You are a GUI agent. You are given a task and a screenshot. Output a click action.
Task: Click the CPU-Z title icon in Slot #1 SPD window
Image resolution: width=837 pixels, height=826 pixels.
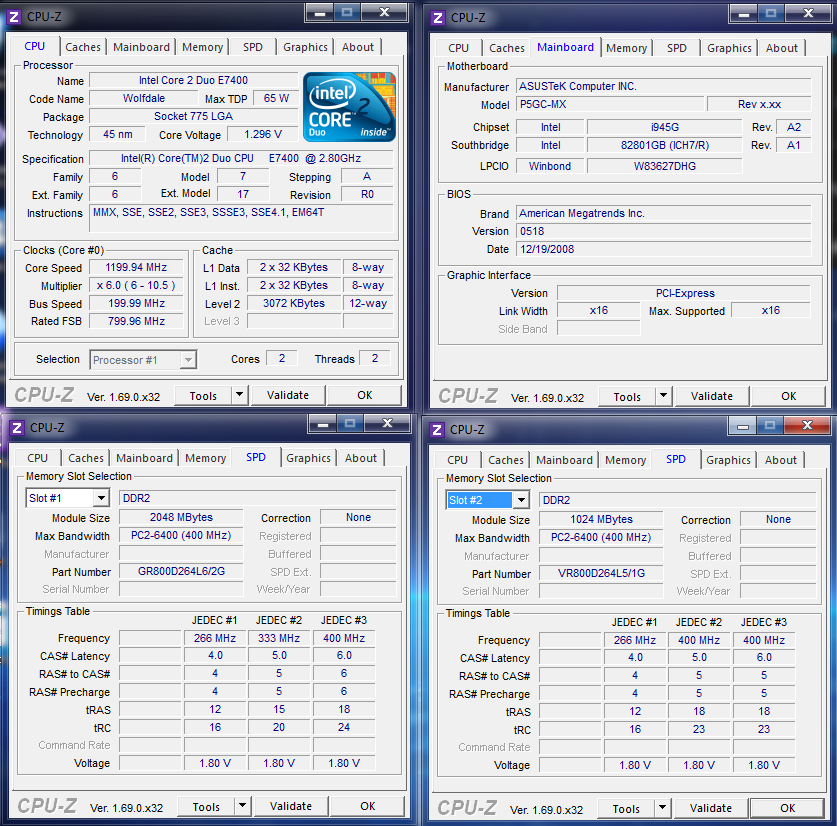(17, 428)
